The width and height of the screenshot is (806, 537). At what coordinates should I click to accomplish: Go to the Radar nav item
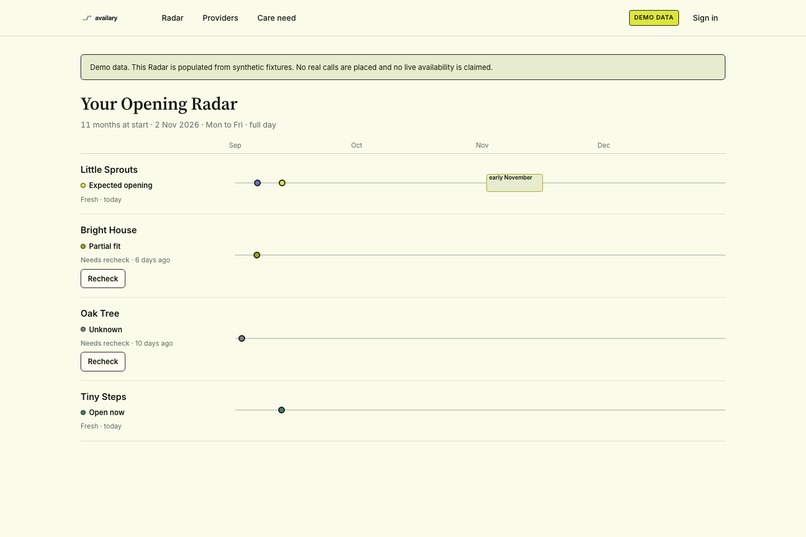(x=172, y=18)
